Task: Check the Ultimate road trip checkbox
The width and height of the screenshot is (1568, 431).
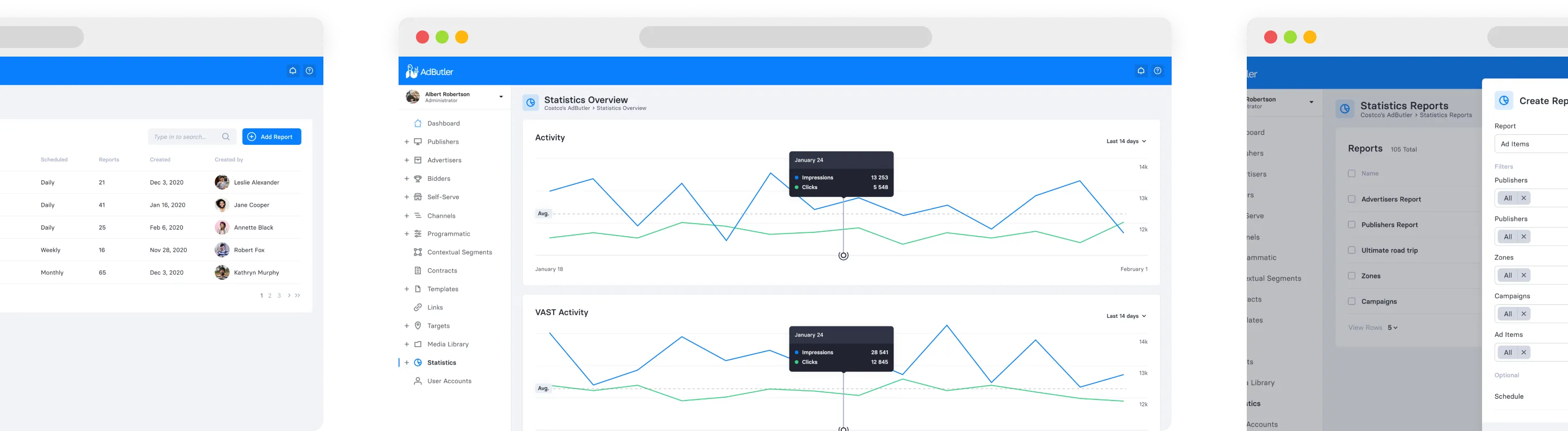Action: pos(1351,250)
